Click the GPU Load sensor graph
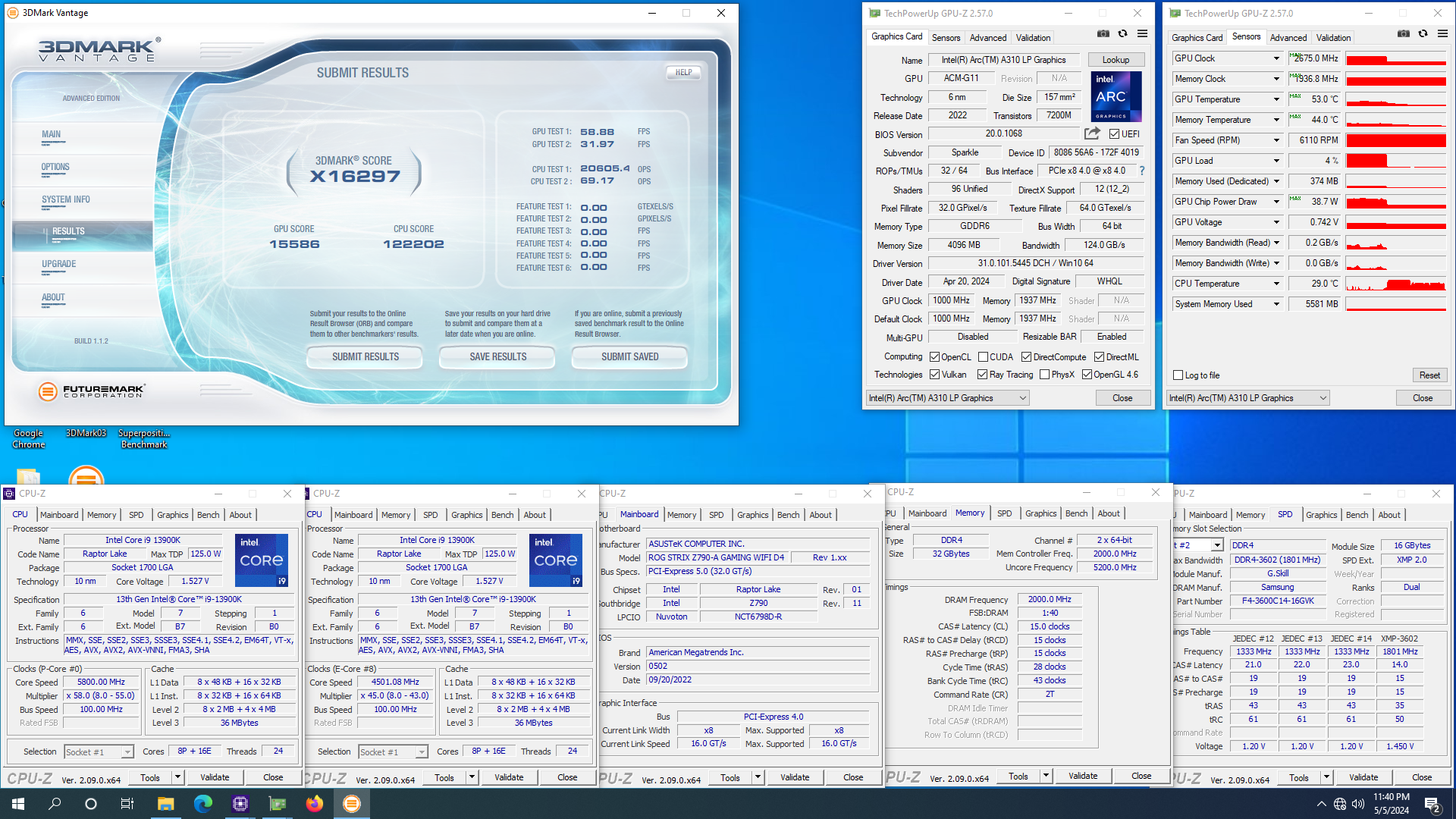 point(1396,161)
